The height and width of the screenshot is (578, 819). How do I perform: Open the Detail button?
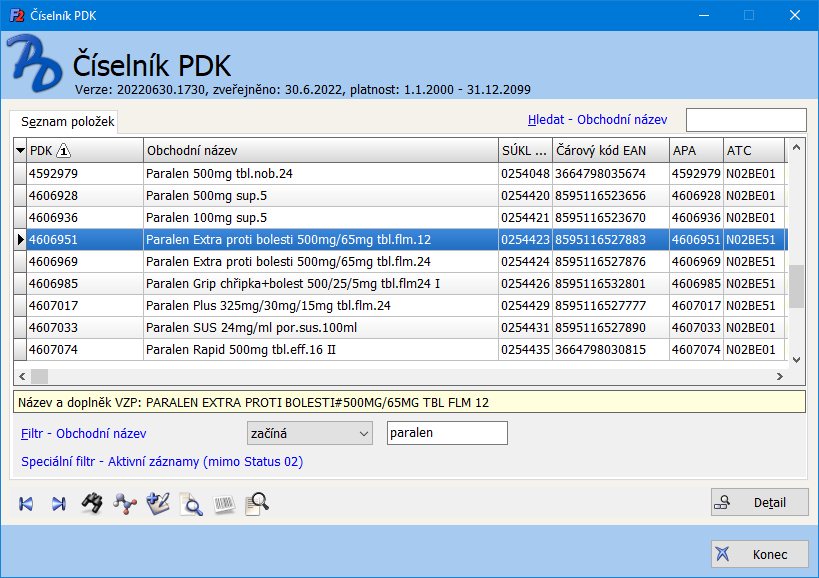pos(759,502)
